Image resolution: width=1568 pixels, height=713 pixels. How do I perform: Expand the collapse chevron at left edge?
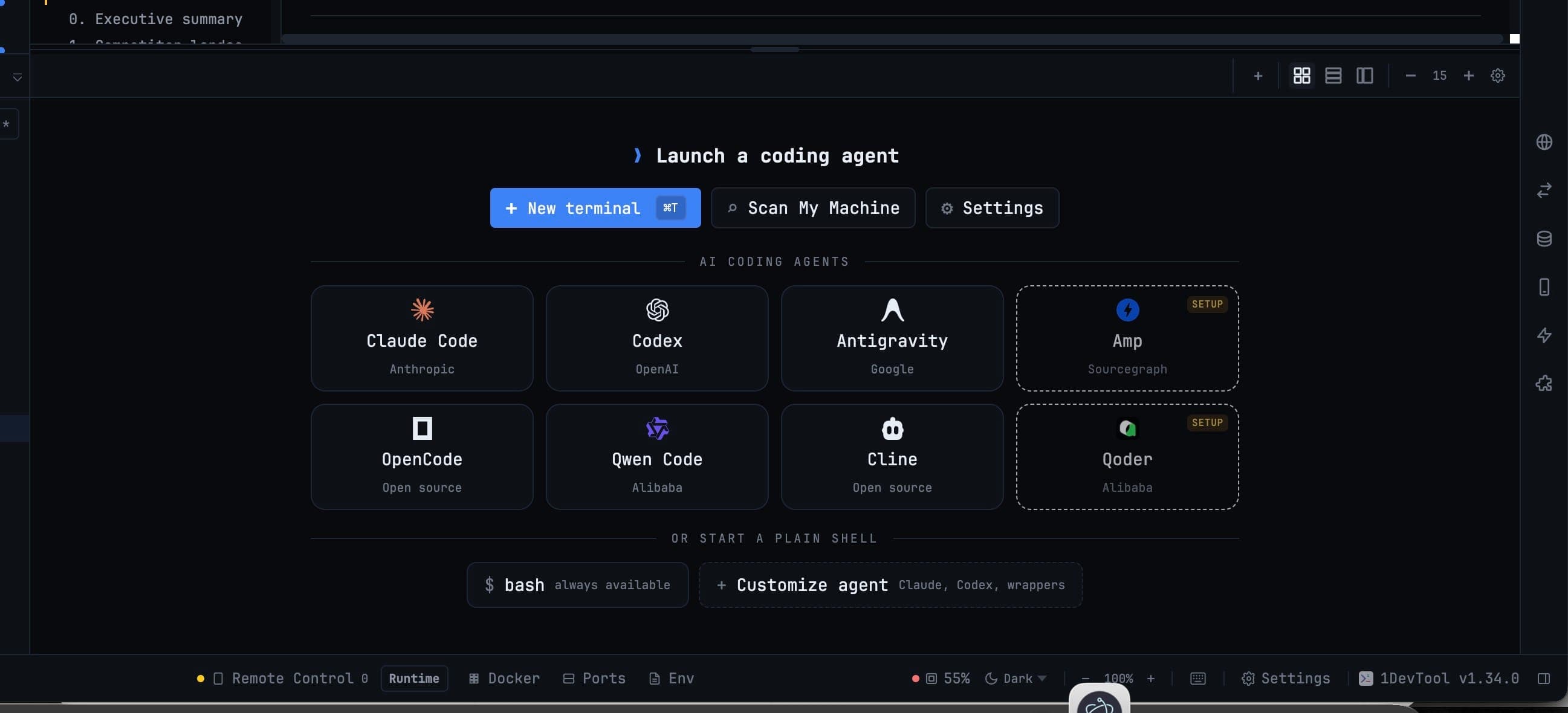click(x=17, y=77)
